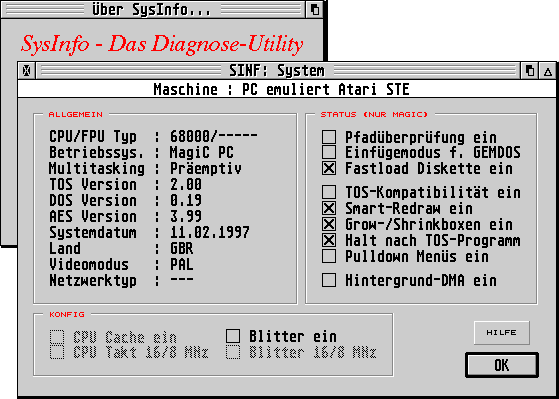Click the iconify triangle of SINF: System
559x399 pixels.
(548, 71)
